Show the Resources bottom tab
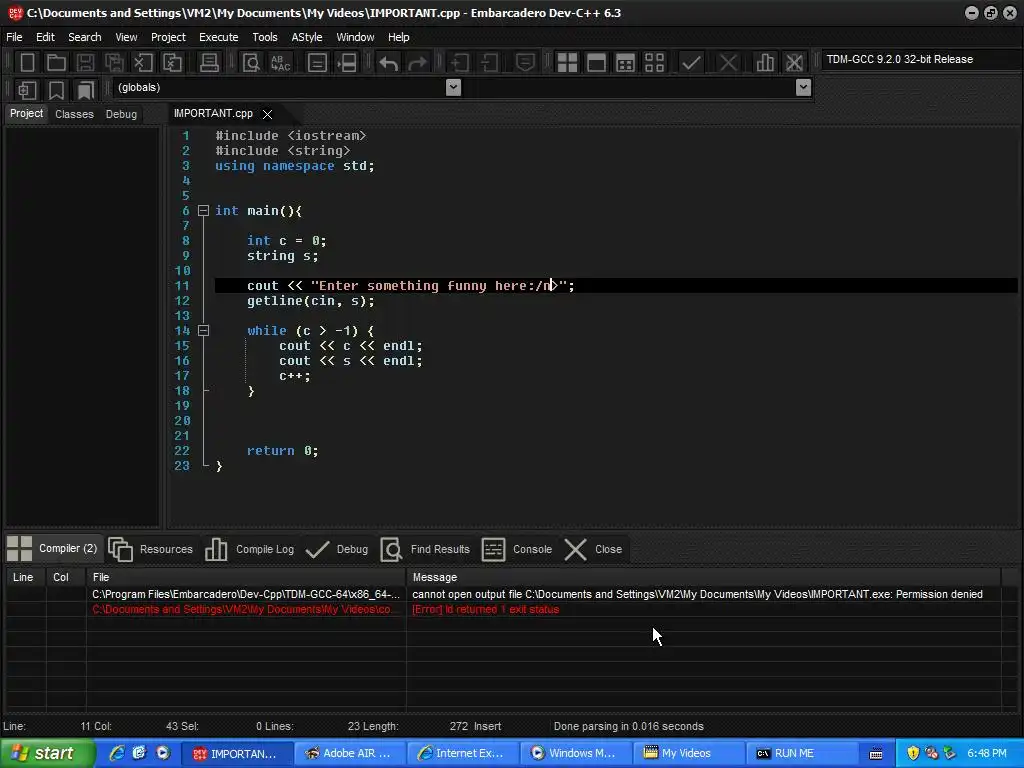This screenshot has height=768, width=1024. [x=150, y=549]
